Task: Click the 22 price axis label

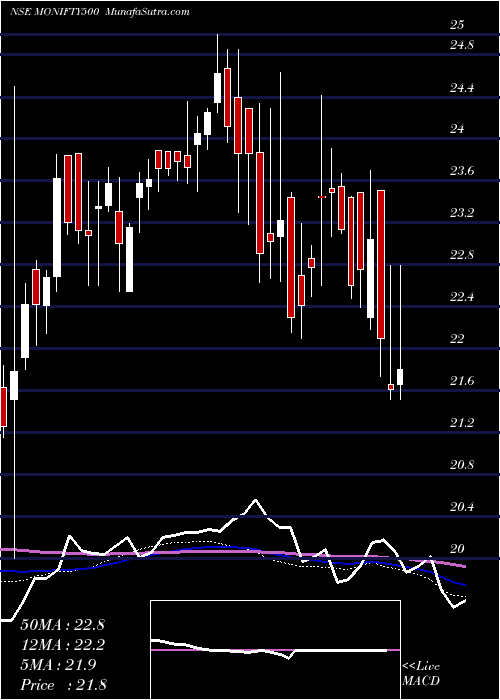Action: click(x=457, y=339)
